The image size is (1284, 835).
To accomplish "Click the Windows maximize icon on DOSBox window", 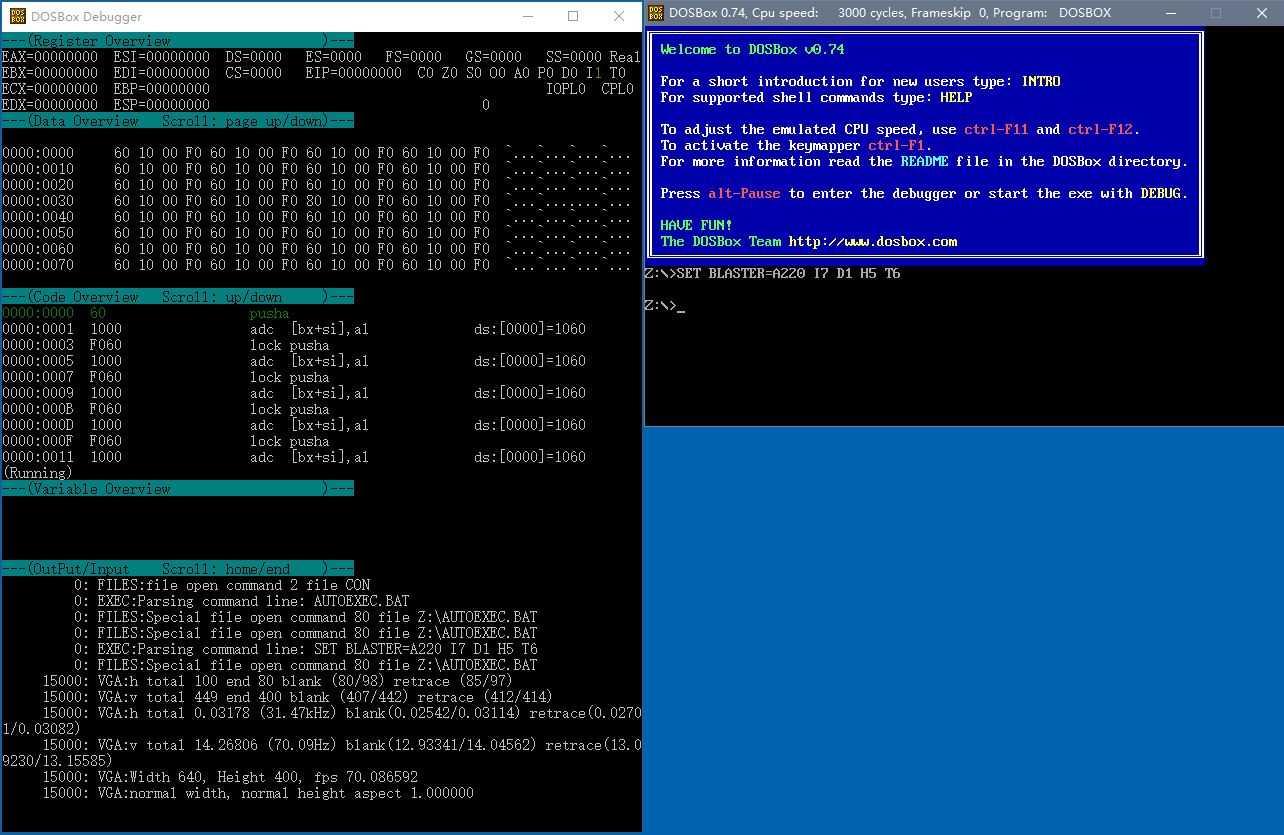I will point(1216,13).
